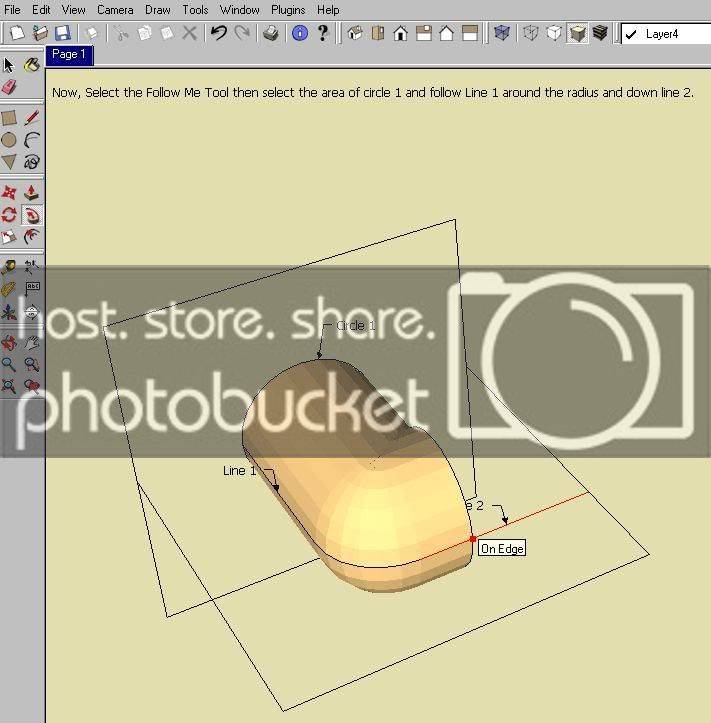Open the Tools menu
This screenshot has width=711, height=723.
pos(195,10)
